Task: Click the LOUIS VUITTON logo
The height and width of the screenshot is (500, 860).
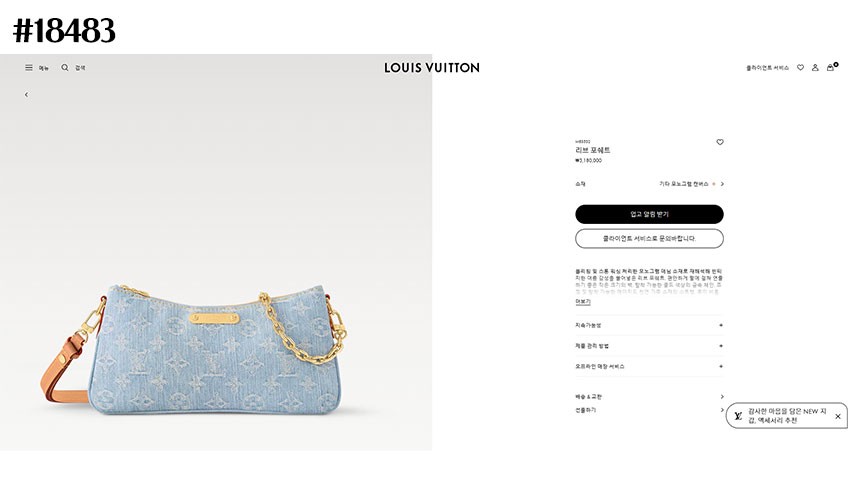Action: [432, 67]
